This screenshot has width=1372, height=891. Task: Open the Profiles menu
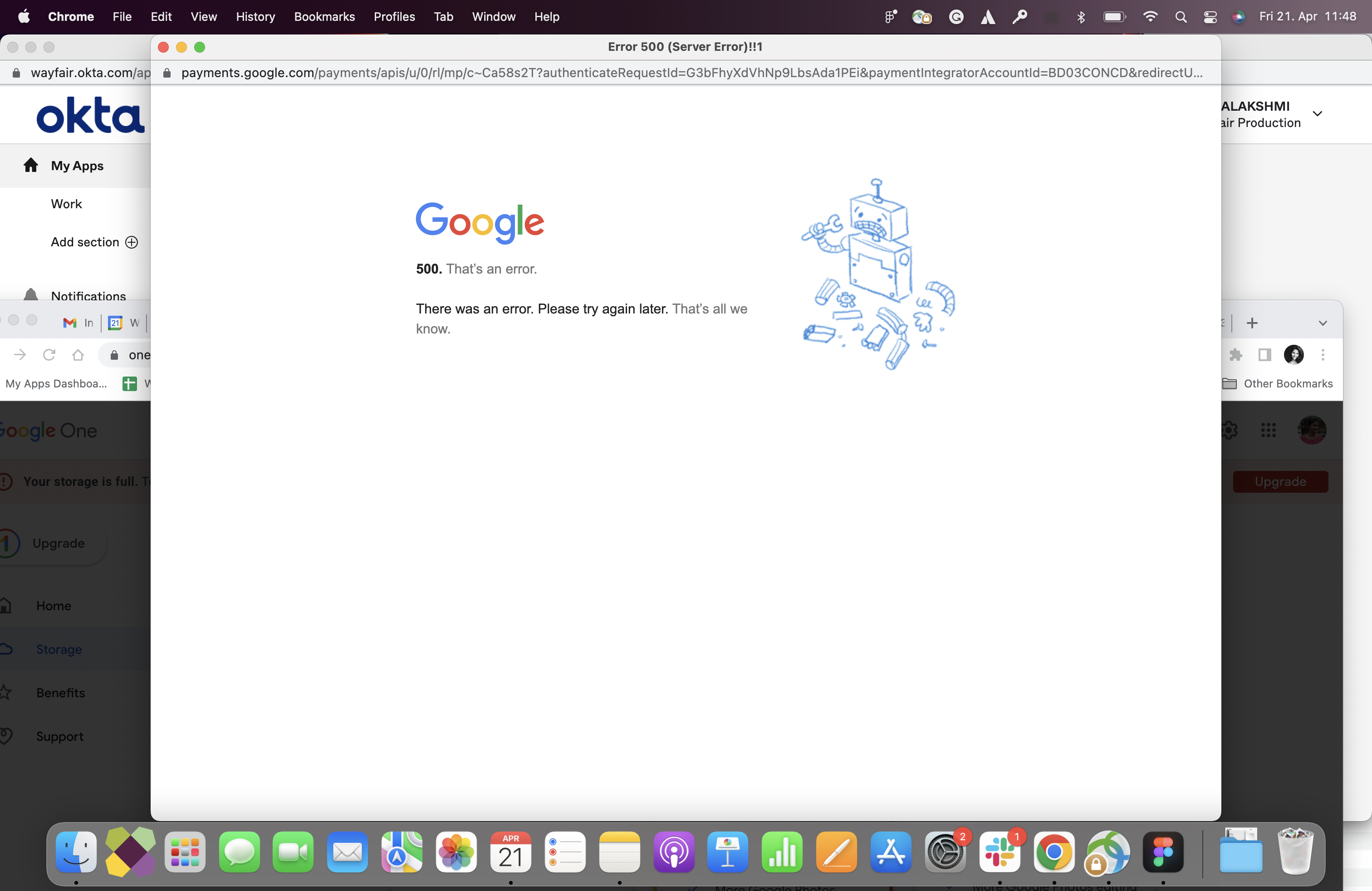pos(394,17)
